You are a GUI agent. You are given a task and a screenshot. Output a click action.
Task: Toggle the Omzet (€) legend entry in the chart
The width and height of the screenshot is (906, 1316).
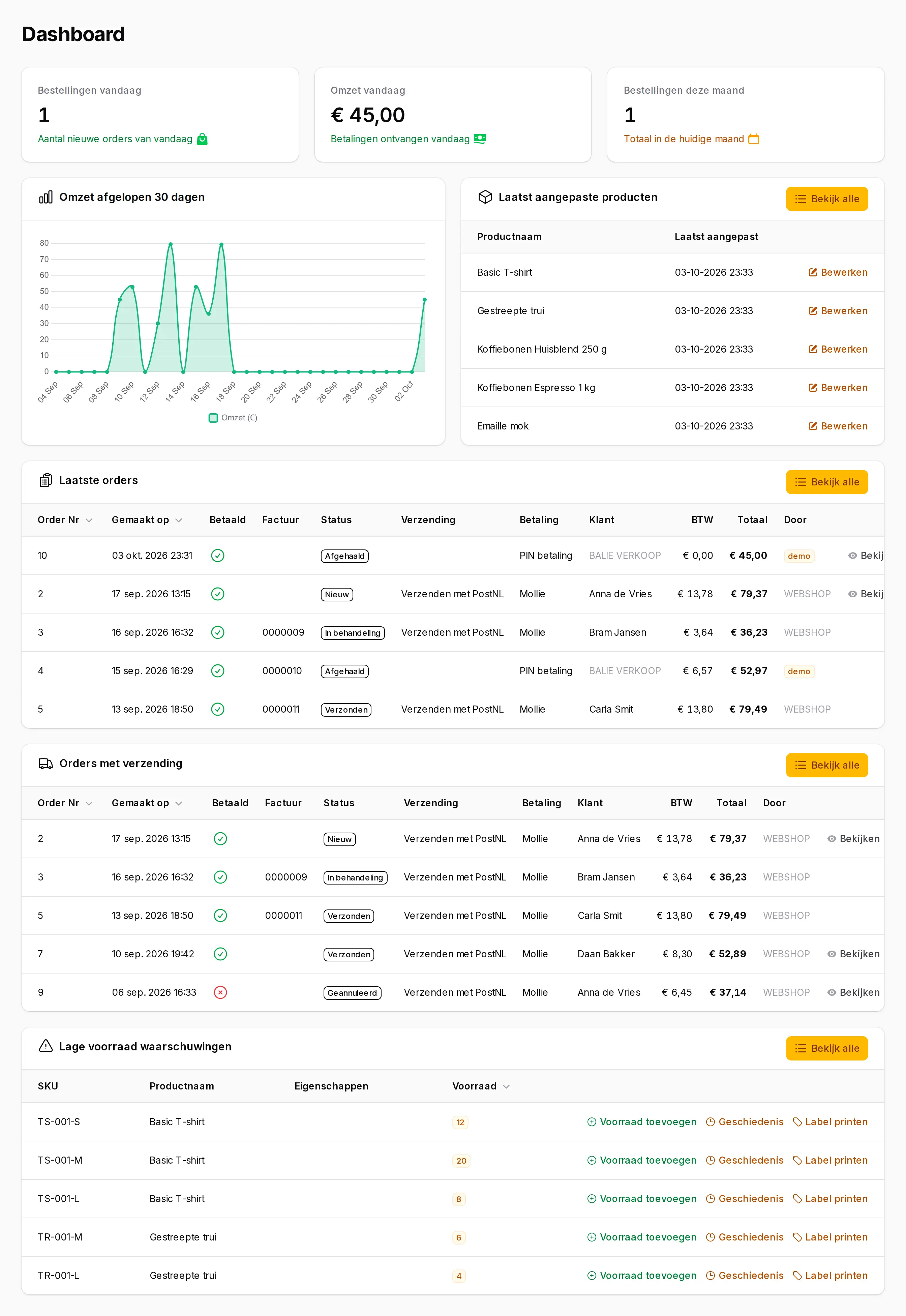point(233,418)
